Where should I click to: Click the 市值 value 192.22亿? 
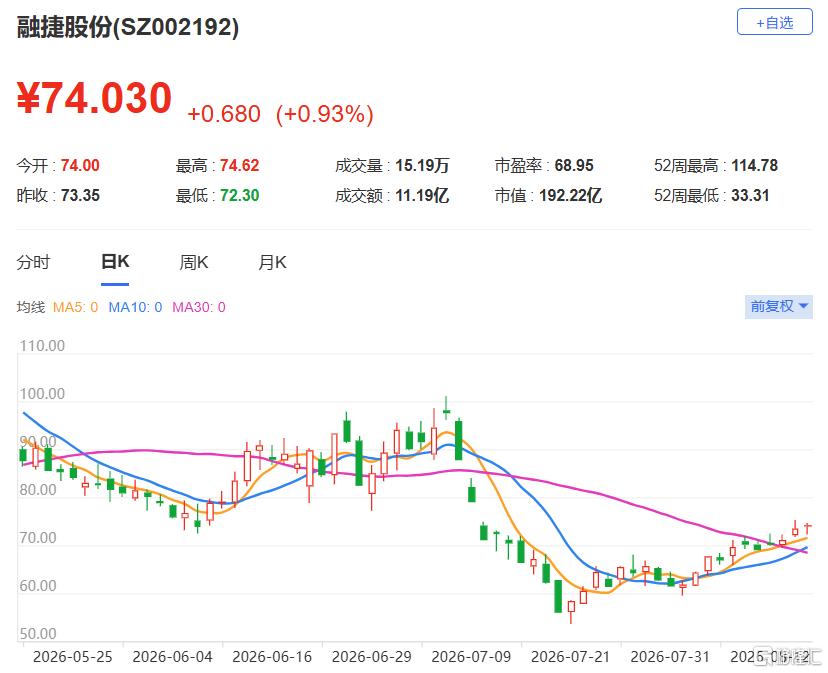(x=570, y=195)
